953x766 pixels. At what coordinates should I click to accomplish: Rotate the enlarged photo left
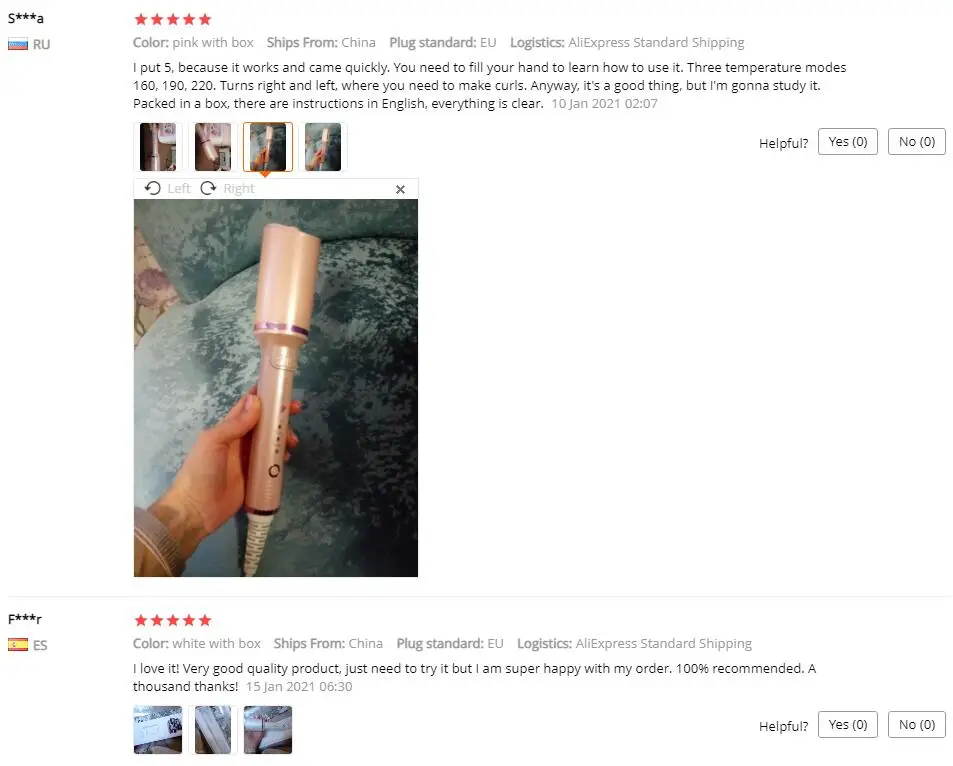click(x=168, y=188)
